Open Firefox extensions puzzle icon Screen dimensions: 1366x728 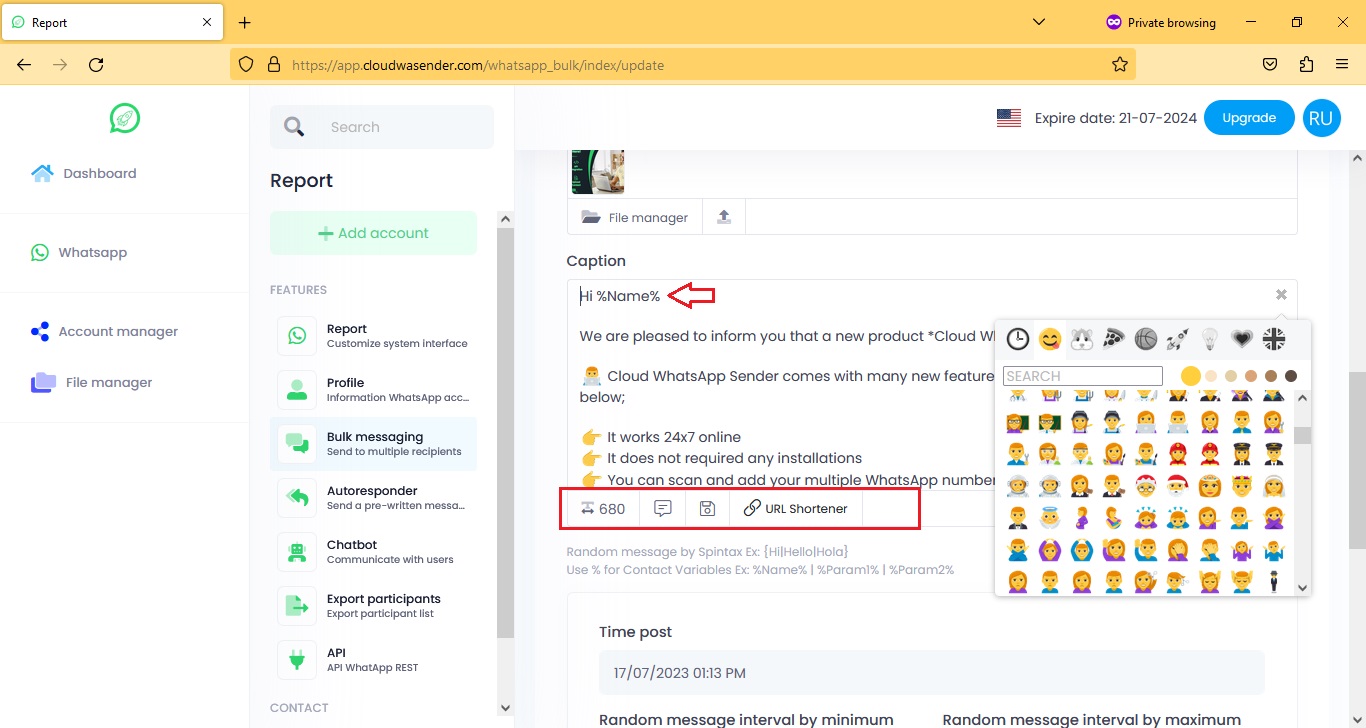(x=1306, y=64)
